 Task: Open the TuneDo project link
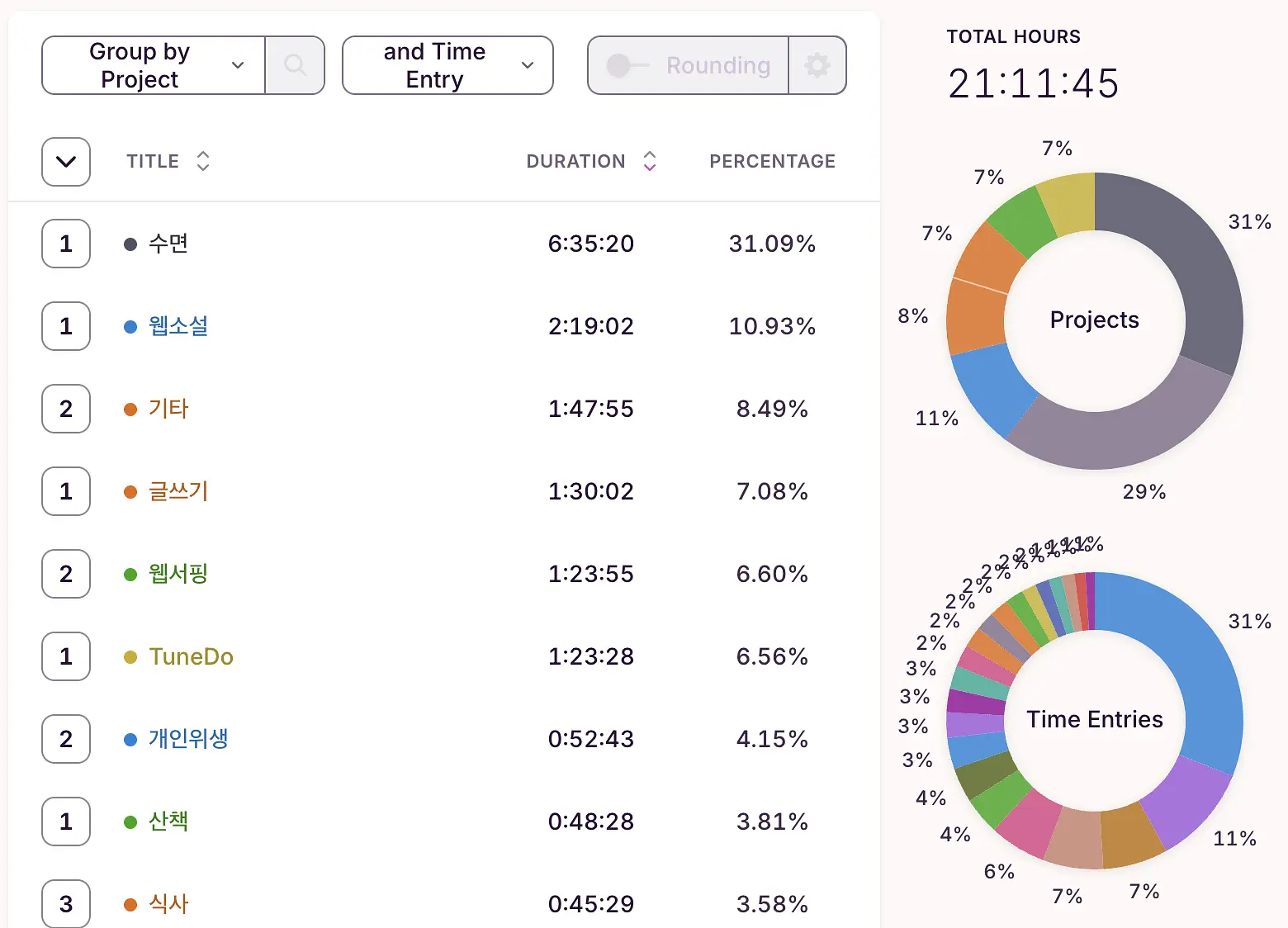191,656
